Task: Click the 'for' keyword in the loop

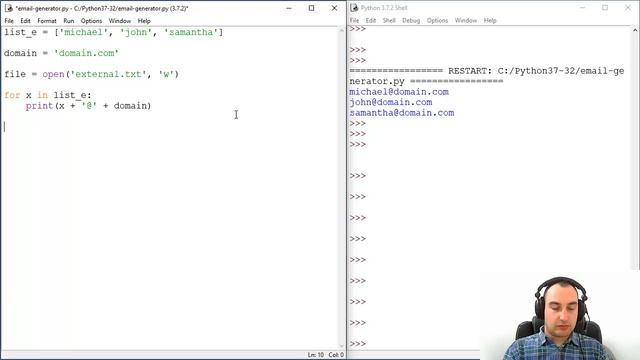Action: (12, 95)
